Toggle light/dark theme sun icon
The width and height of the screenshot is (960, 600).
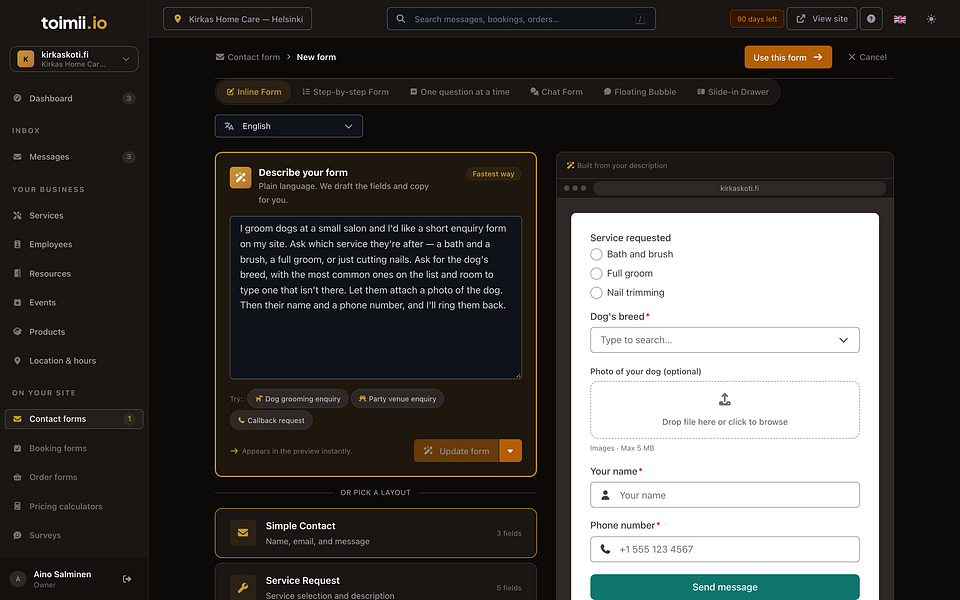931,19
